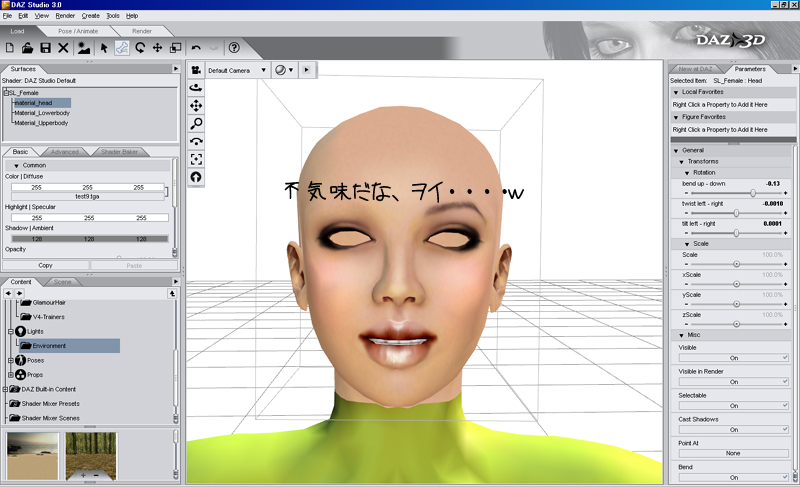
Task: Use the viewport pan camera control
Action: [196, 106]
